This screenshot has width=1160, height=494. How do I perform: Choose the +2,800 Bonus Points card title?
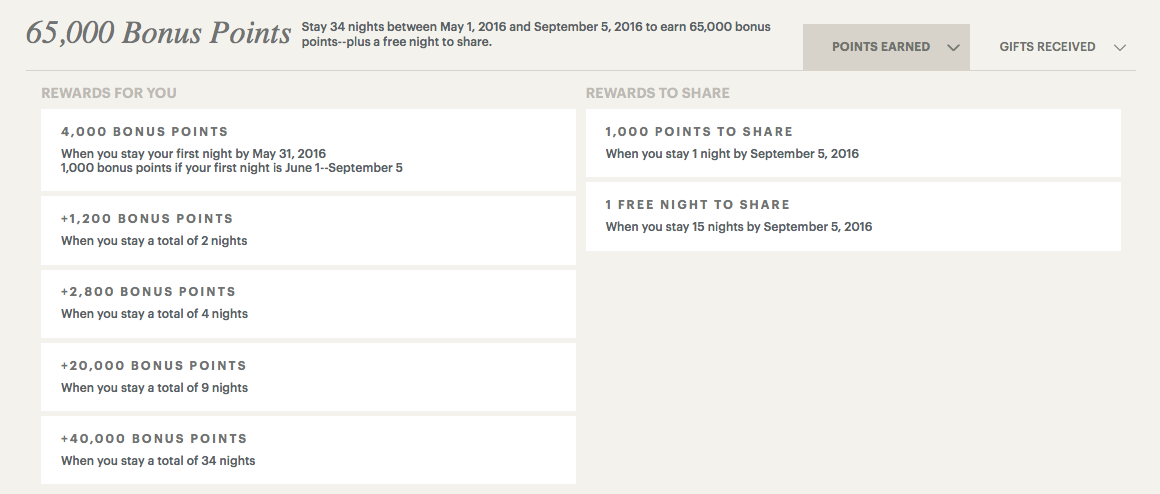point(148,291)
